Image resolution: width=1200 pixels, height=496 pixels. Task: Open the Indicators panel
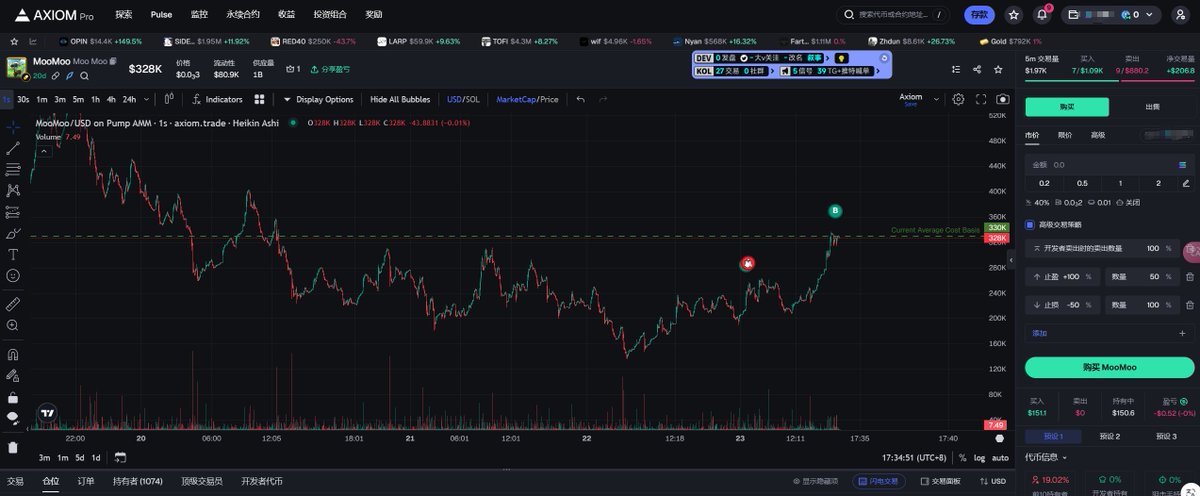click(216, 99)
